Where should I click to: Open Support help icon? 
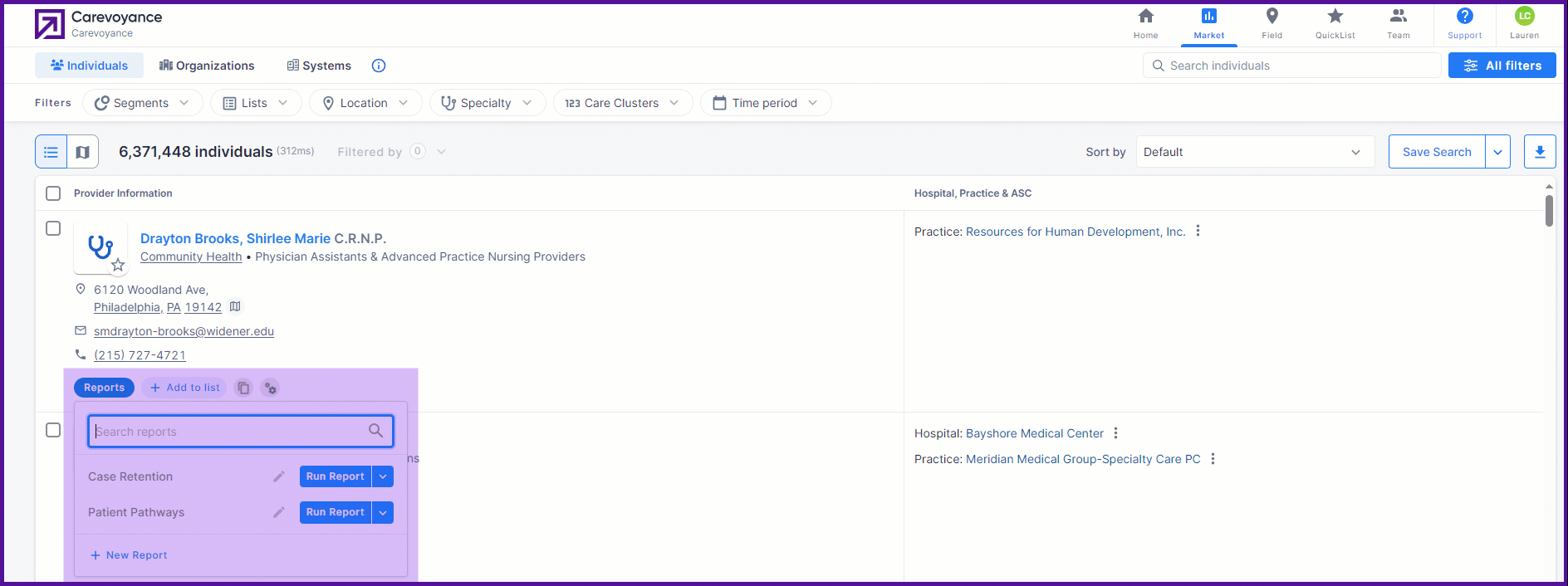pyautogui.click(x=1464, y=24)
